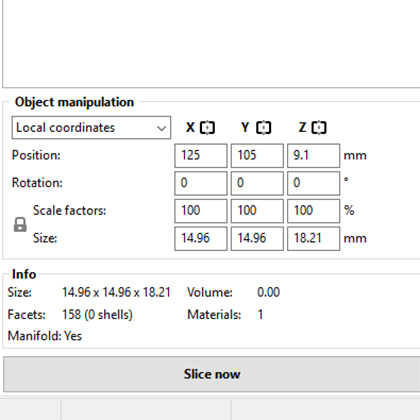Click the Size Y field showing 14.96
420x420 pixels.
(x=257, y=239)
